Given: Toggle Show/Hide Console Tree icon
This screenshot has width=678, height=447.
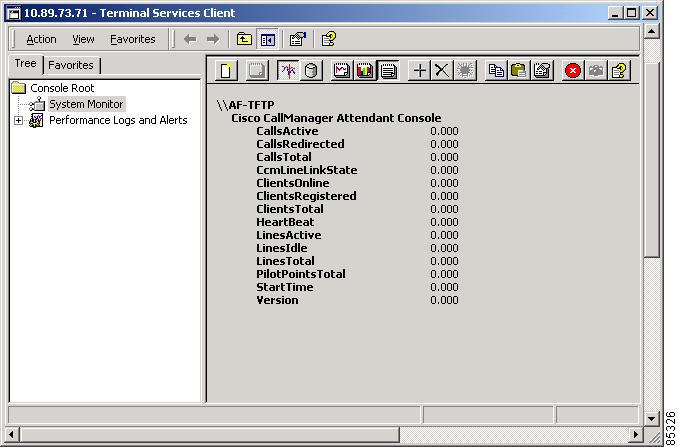Looking at the screenshot, I should pos(267,39).
